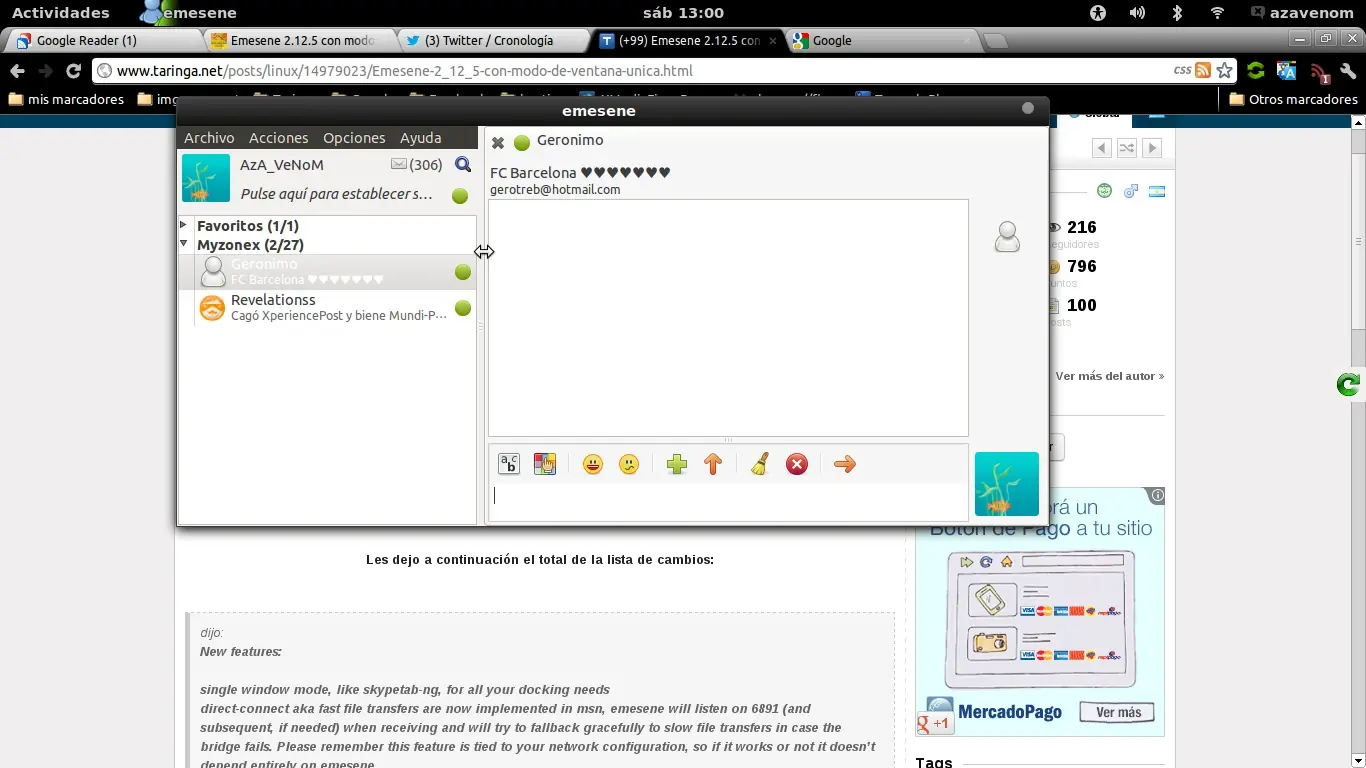Open the Actividades overview
The height and width of the screenshot is (768, 1366).
point(61,13)
